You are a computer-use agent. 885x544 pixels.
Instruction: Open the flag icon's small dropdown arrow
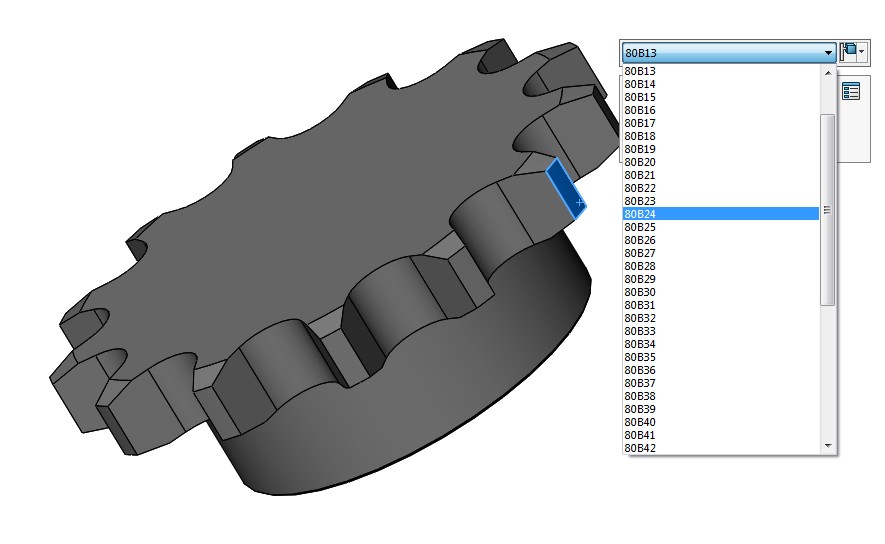[861, 51]
